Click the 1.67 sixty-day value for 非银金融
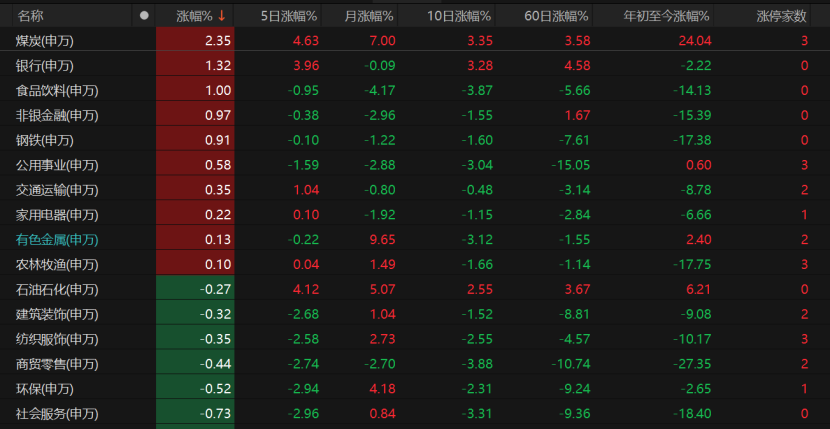Viewport: 830px width, 429px height. click(x=577, y=115)
